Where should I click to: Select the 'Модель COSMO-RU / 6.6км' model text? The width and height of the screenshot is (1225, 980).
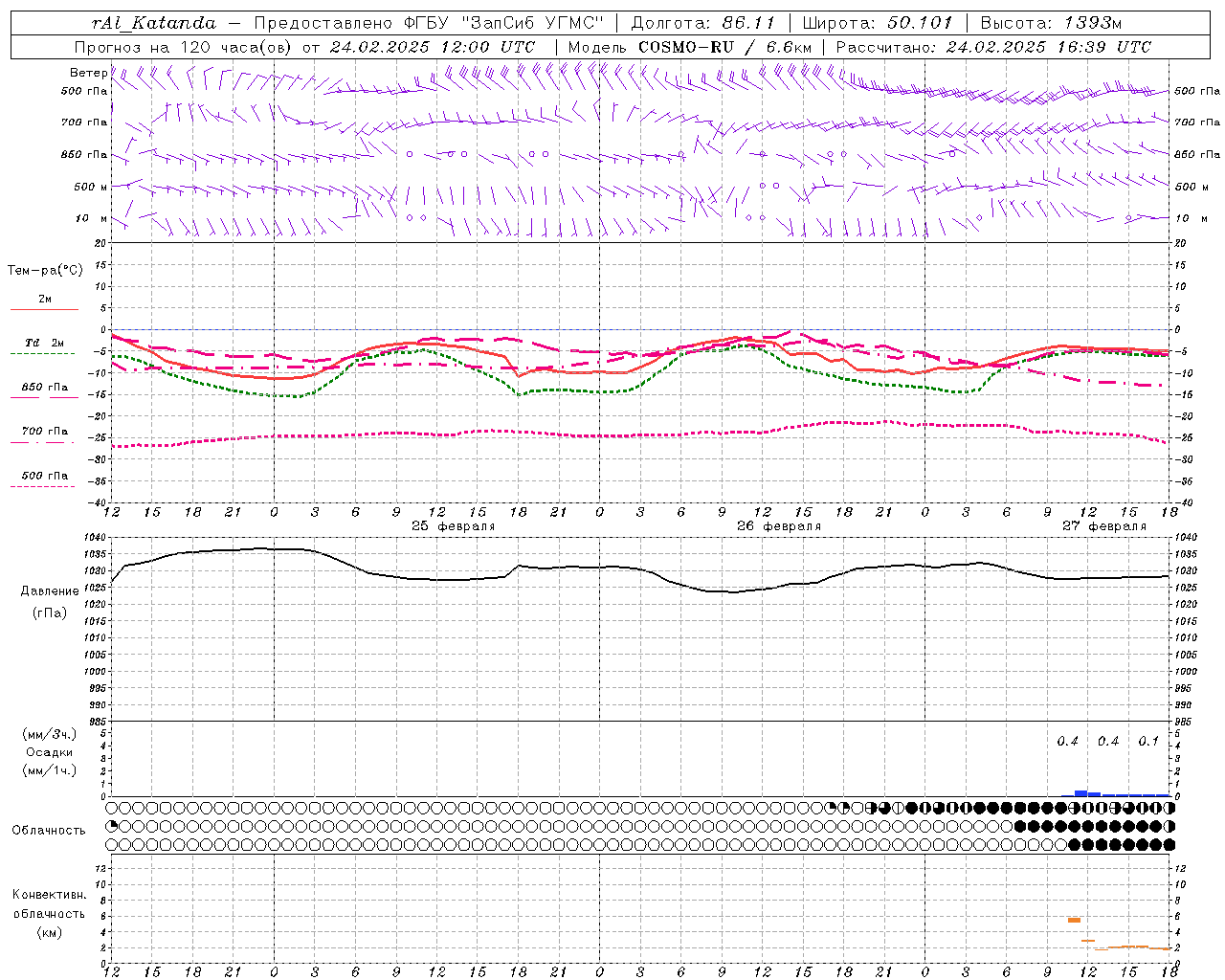pyautogui.click(x=690, y=47)
